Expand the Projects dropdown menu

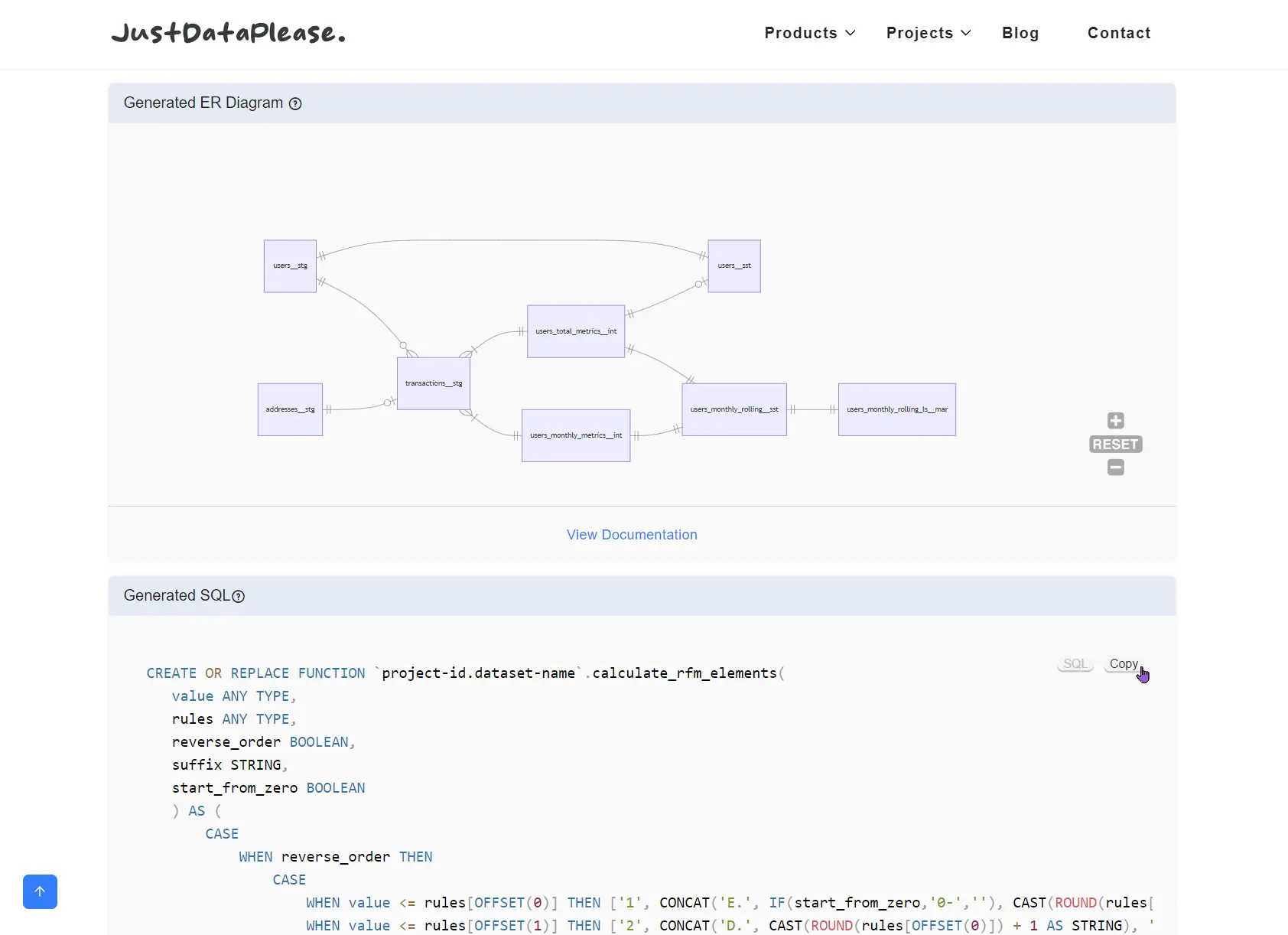click(929, 33)
